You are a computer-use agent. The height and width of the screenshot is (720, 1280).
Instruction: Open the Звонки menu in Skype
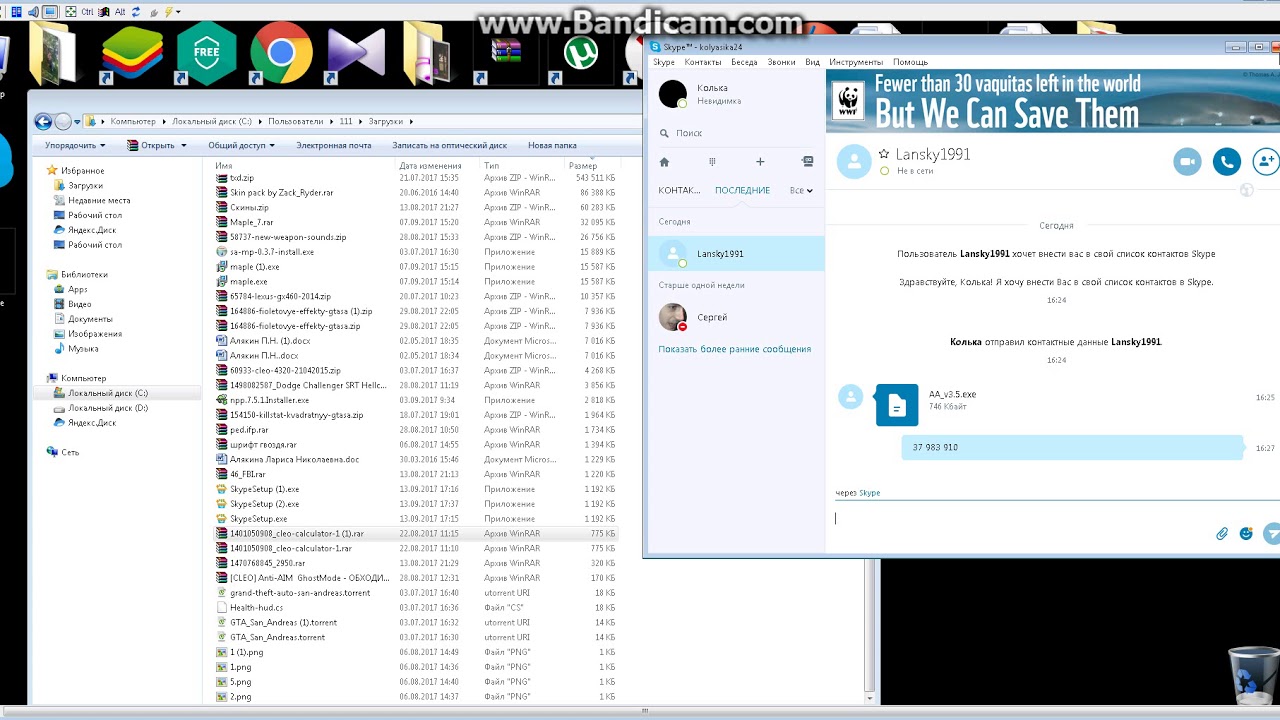(x=781, y=62)
